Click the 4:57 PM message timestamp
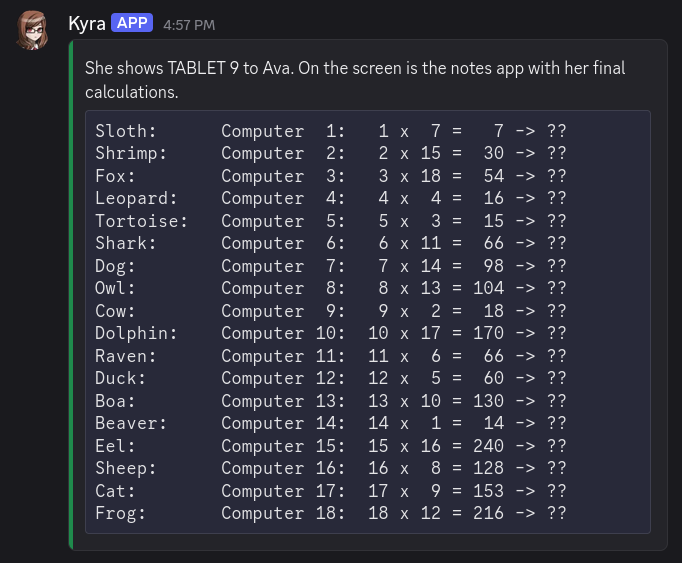This screenshot has height=563, width=682. coord(189,25)
